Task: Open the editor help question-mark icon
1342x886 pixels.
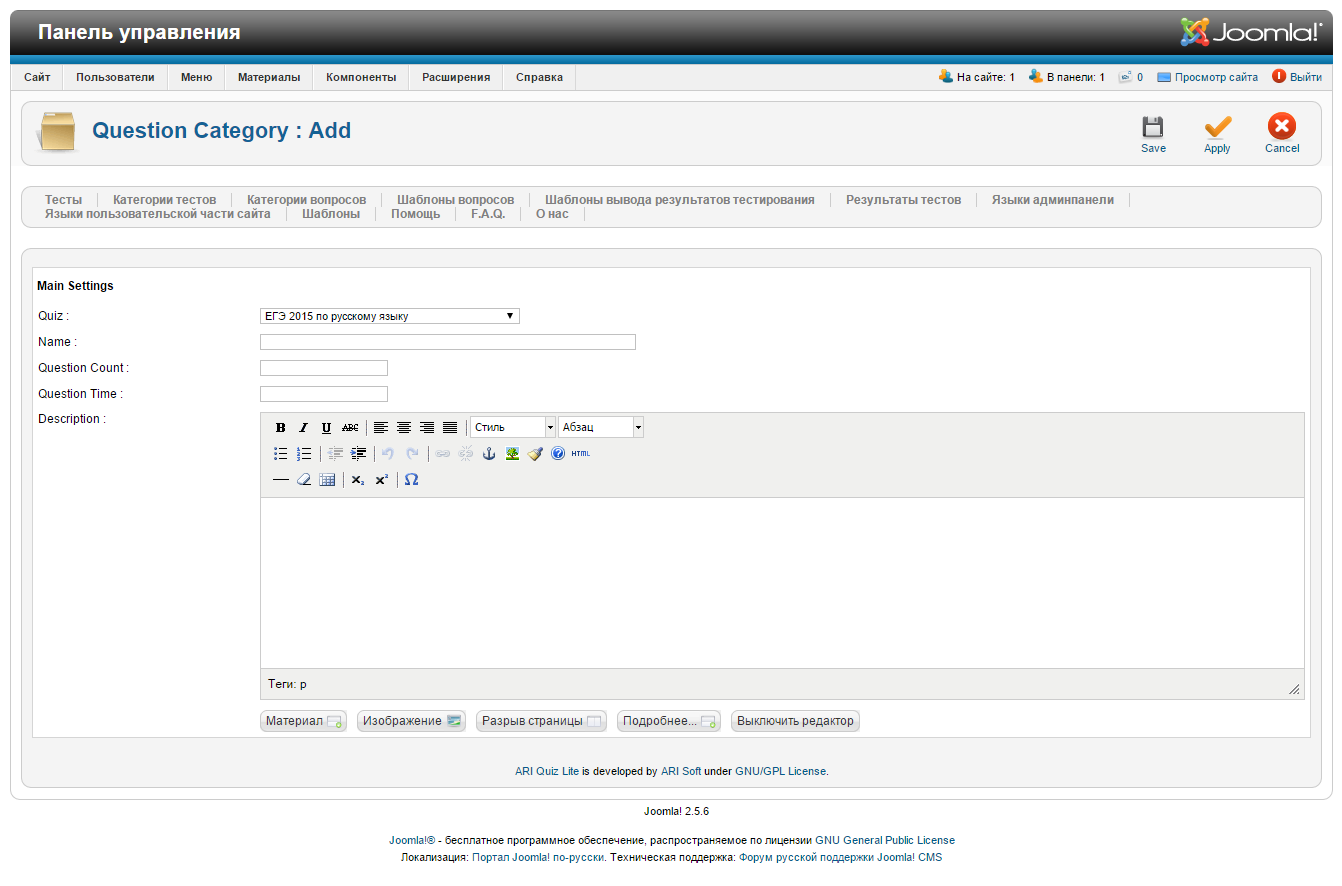Action: click(558, 454)
